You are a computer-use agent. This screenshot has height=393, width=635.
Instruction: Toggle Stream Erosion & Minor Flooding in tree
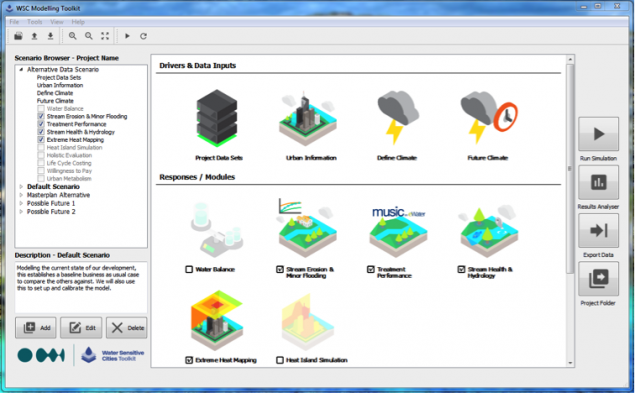[x=41, y=116]
